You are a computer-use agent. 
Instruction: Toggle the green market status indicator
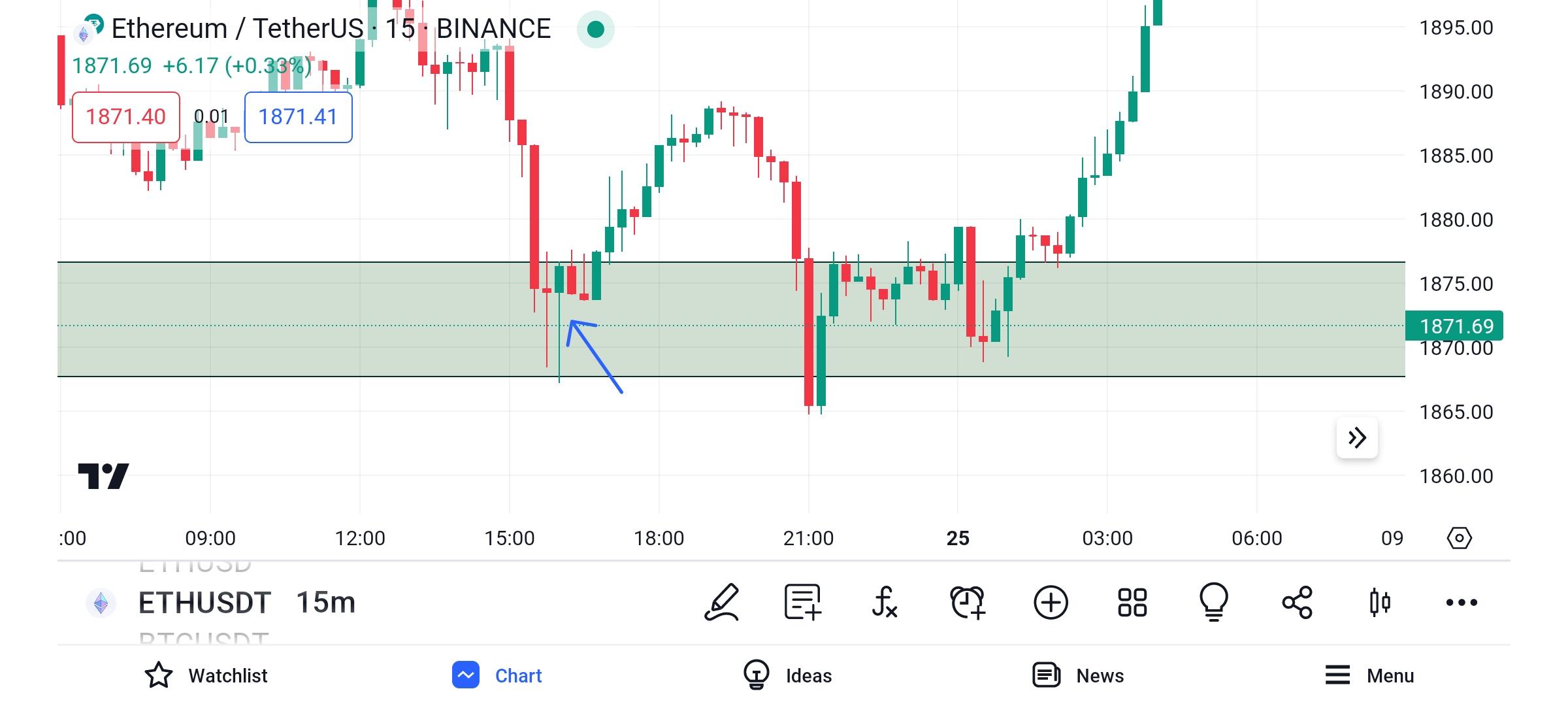tap(595, 29)
